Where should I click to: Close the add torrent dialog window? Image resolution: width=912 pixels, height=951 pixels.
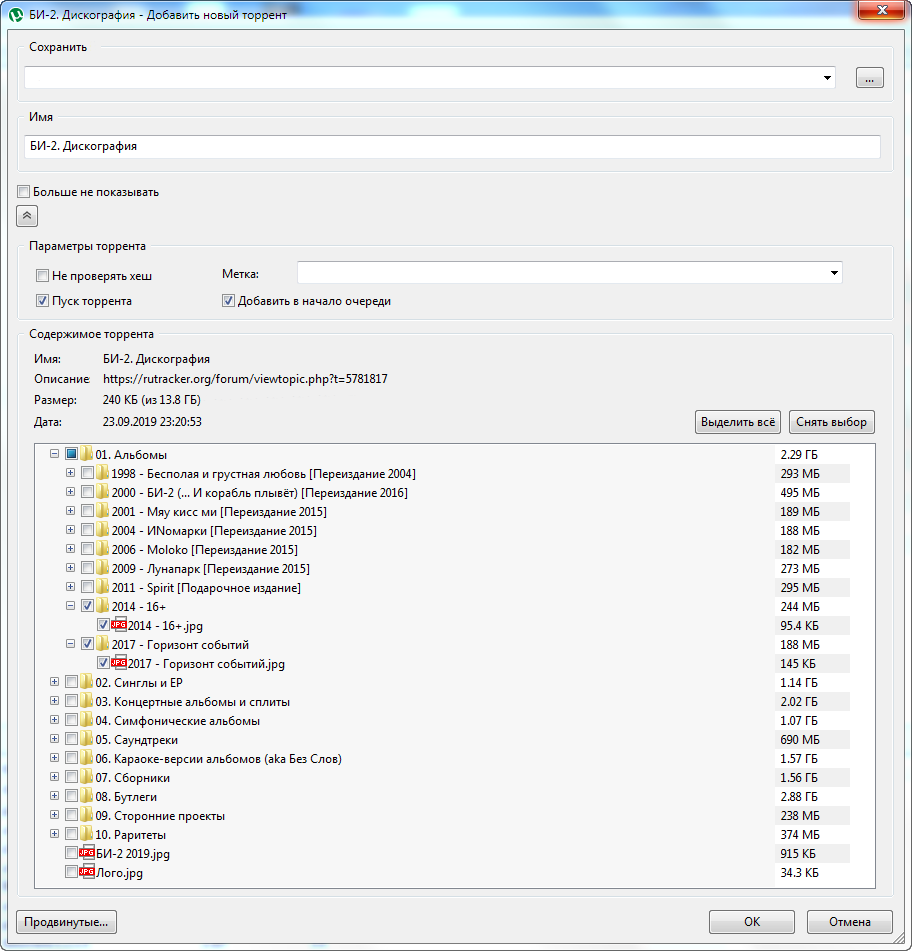[882, 10]
